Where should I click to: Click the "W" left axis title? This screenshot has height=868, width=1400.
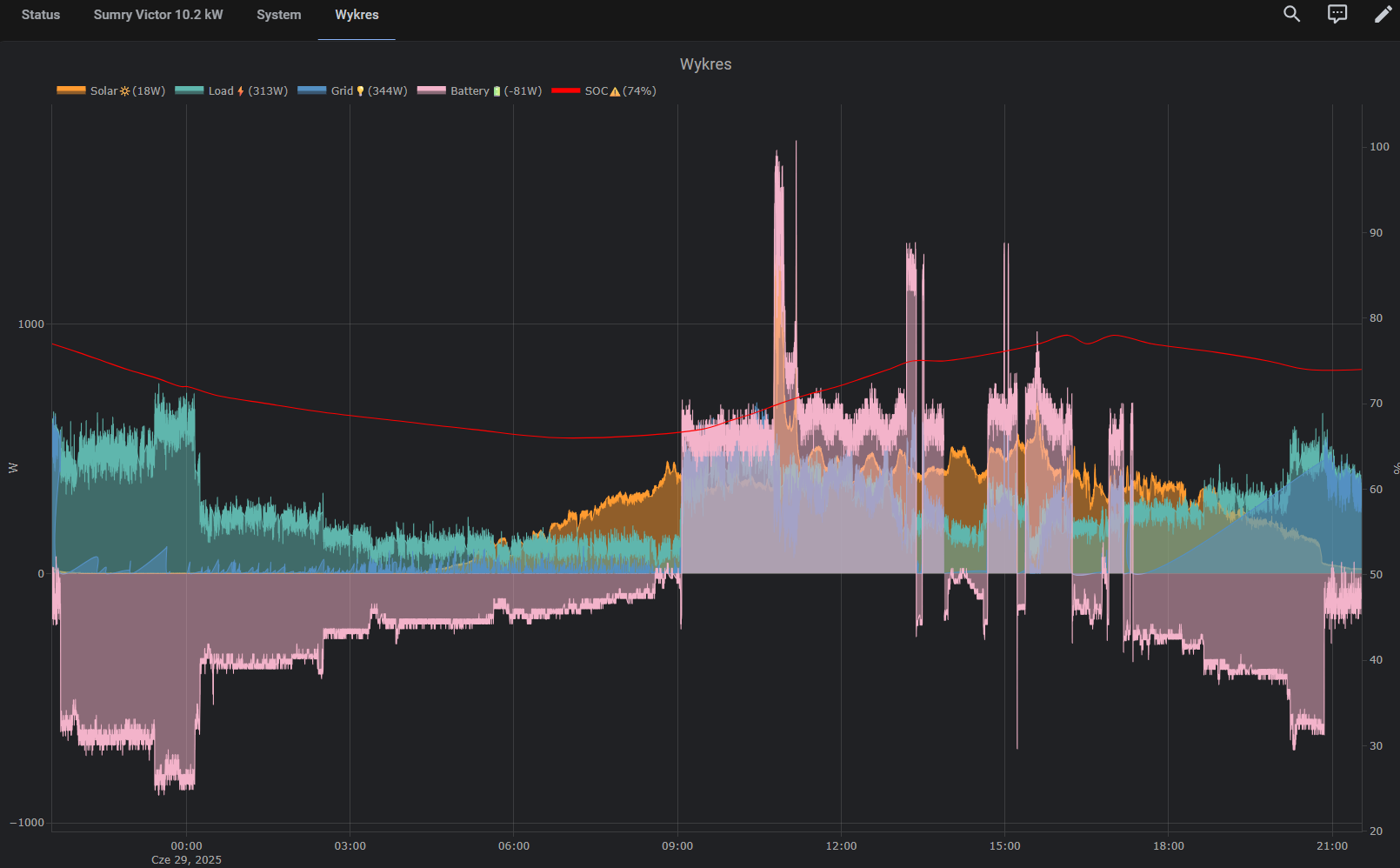13,468
